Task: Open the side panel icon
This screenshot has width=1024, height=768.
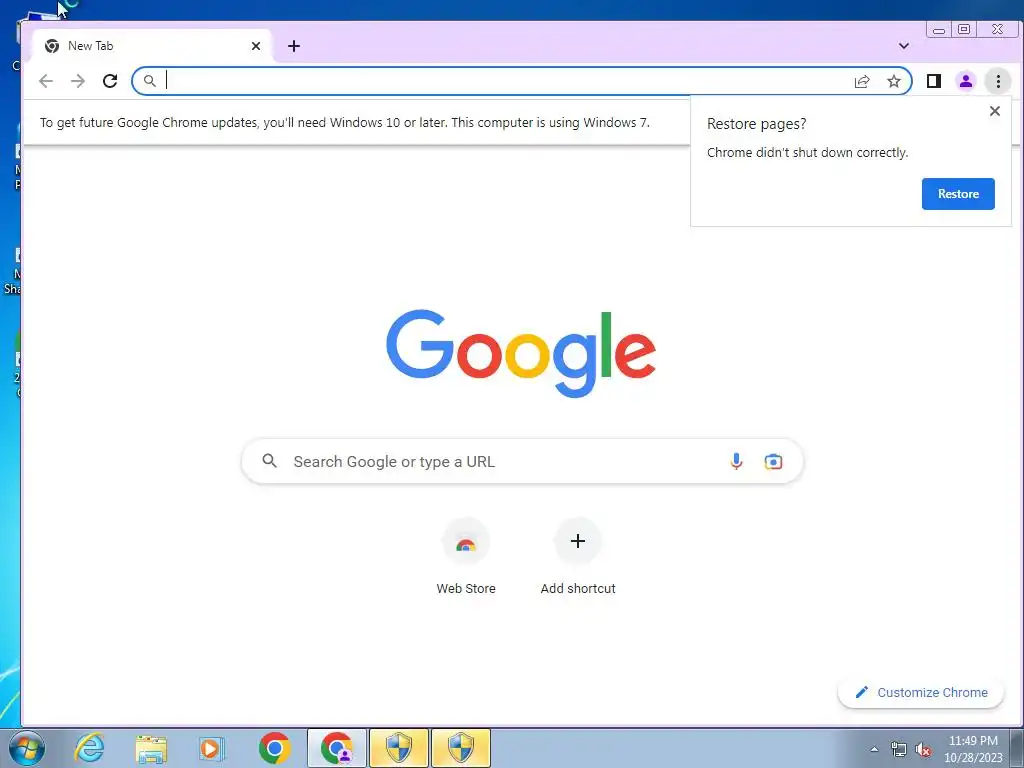Action: click(934, 81)
